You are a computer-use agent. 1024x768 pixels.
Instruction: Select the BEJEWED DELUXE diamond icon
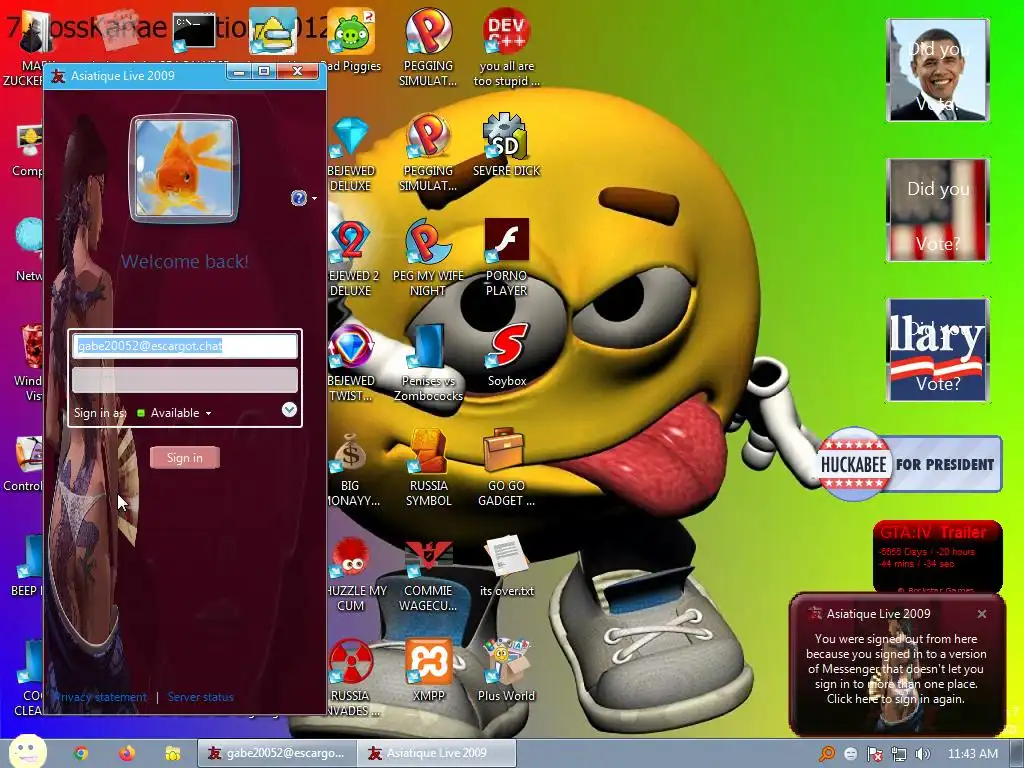(x=351, y=154)
